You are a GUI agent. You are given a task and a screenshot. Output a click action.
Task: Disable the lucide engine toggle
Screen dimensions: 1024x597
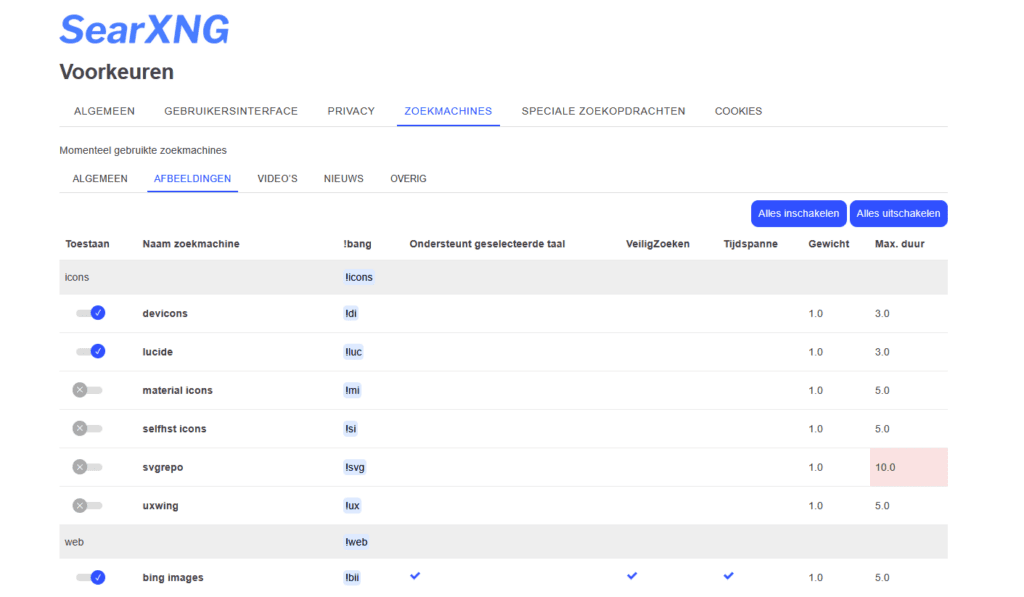[x=90, y=351]
